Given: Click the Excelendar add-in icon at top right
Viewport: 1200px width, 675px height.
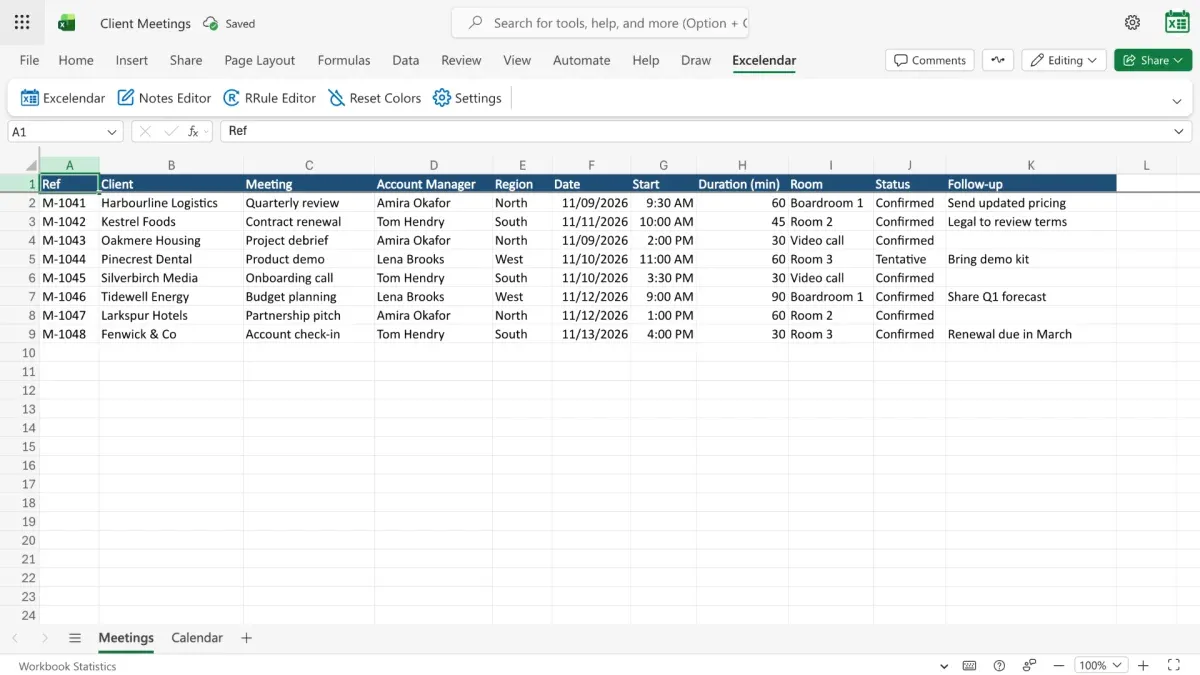Looking at the screenshot, I should [1177, 22].
